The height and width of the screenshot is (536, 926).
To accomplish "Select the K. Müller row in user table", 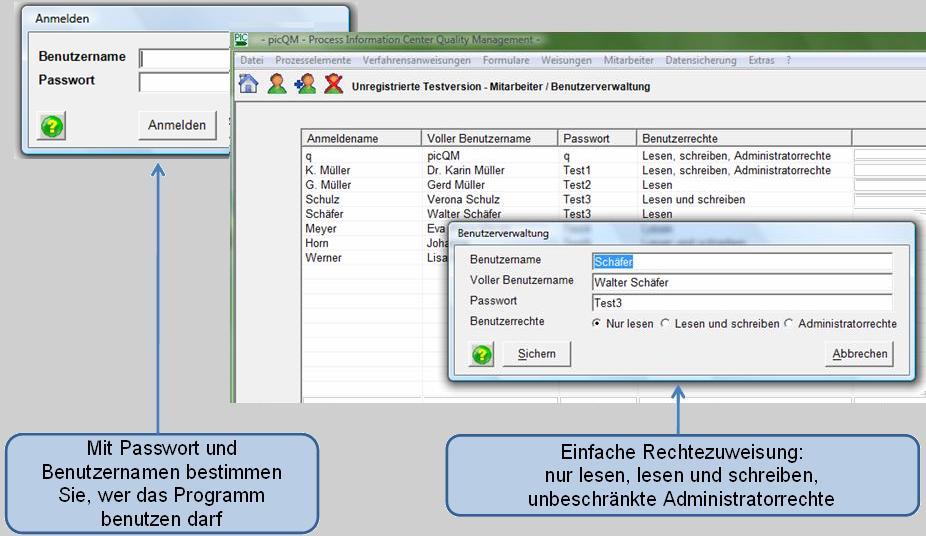I will tap(360, 171).
